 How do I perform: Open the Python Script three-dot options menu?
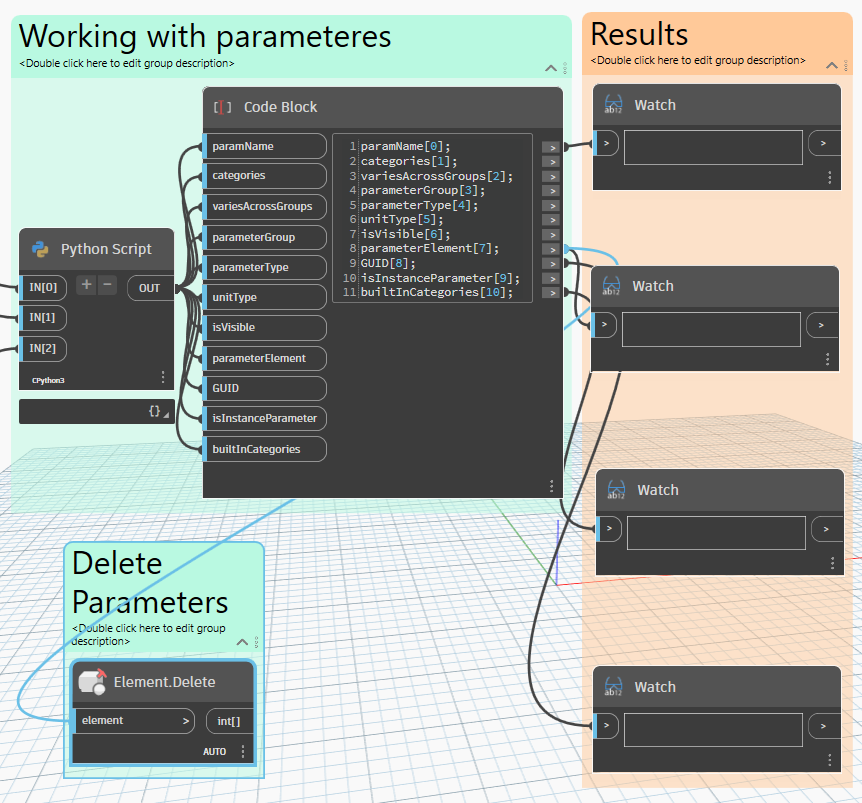(x=163, y=377)
